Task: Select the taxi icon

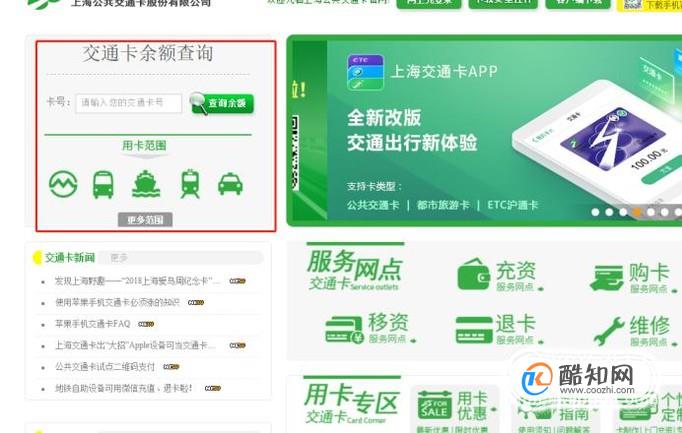Action: 230,184
